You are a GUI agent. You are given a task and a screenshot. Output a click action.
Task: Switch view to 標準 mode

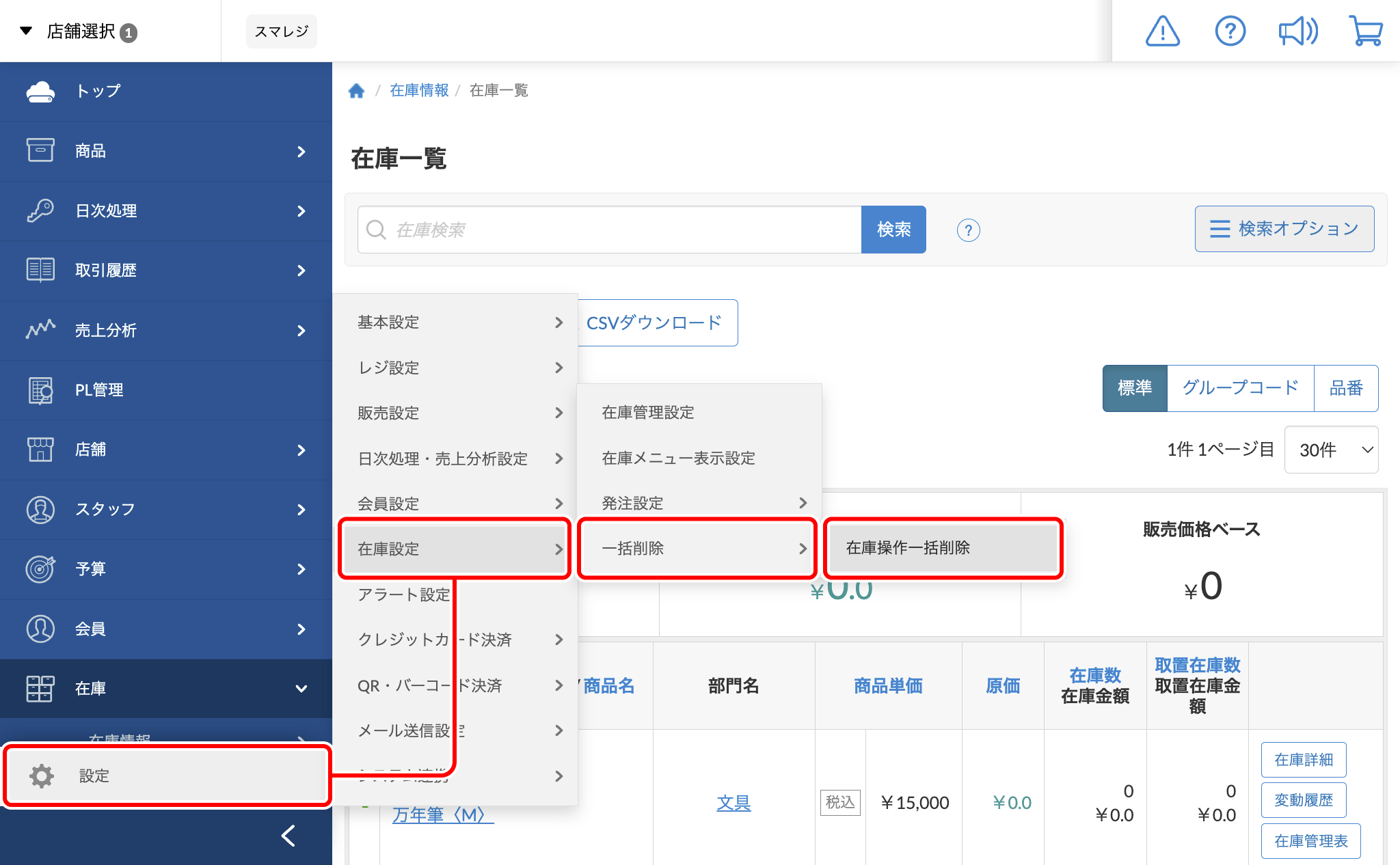(x=1135, y=388)
